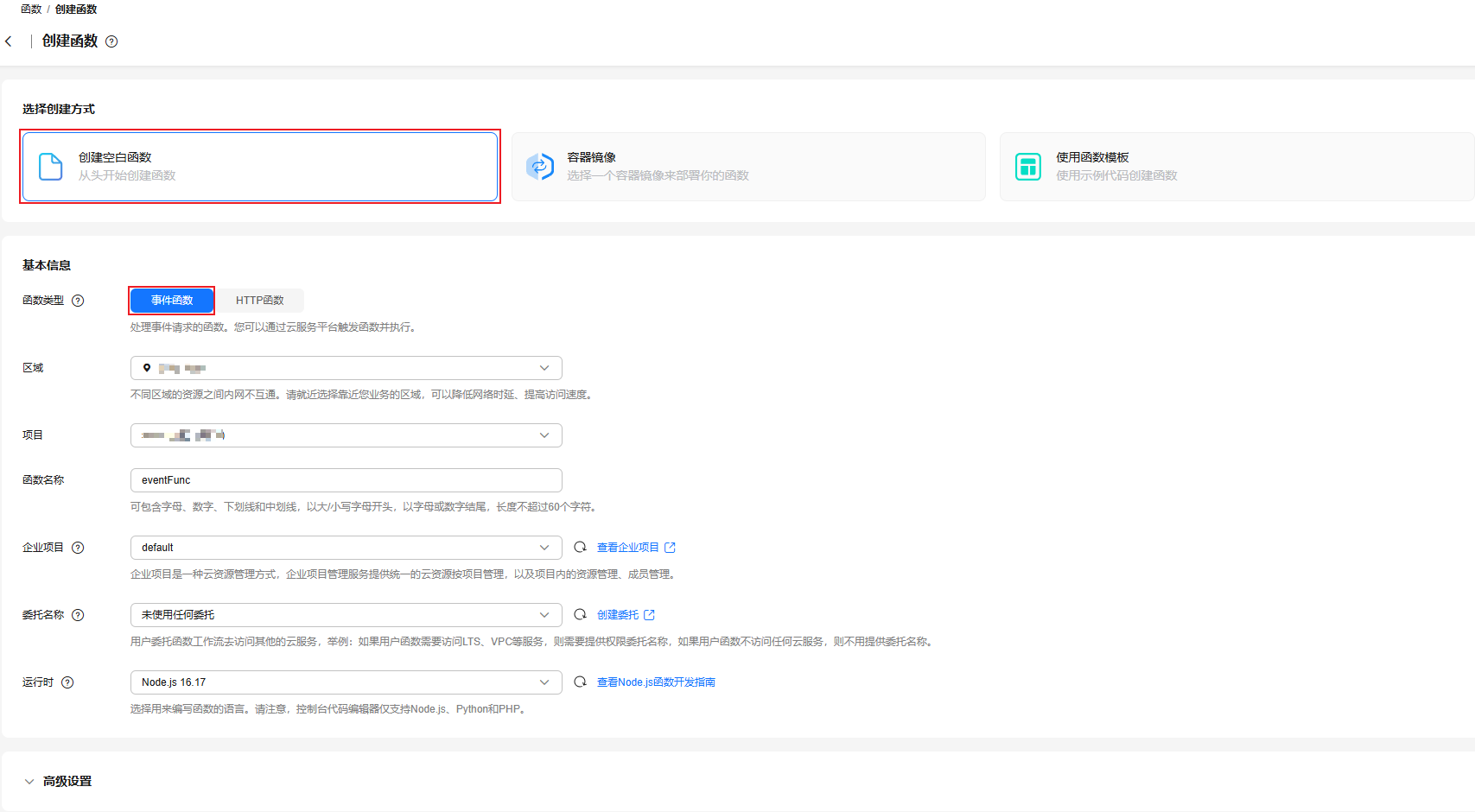Open the 查看Node.js函数开发指南 link
Image resolution: width=1475 pixels, height=812 pixels.
(656, 682)
